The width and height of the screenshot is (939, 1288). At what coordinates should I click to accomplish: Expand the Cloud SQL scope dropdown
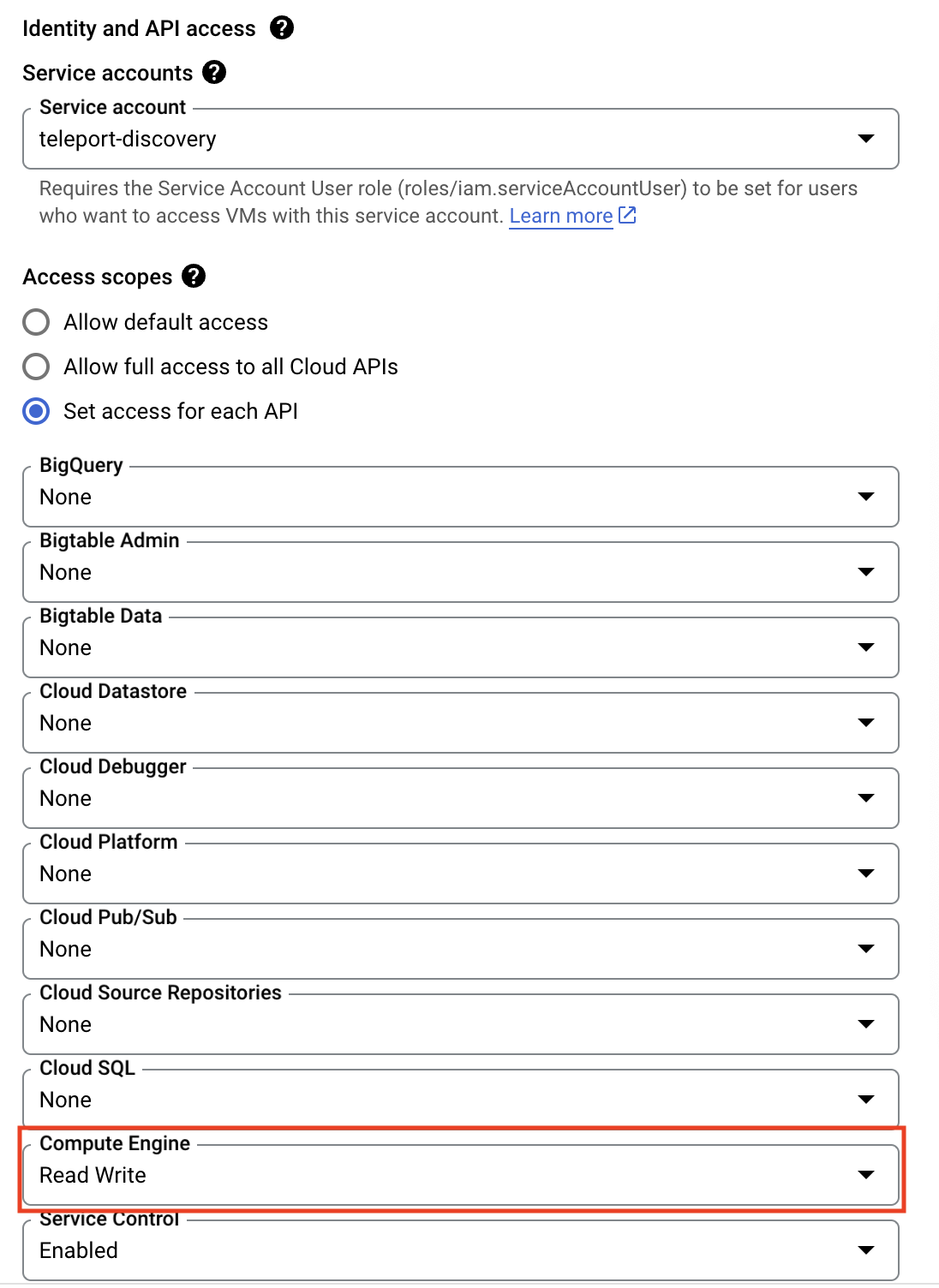click(x=867, y=1100)
